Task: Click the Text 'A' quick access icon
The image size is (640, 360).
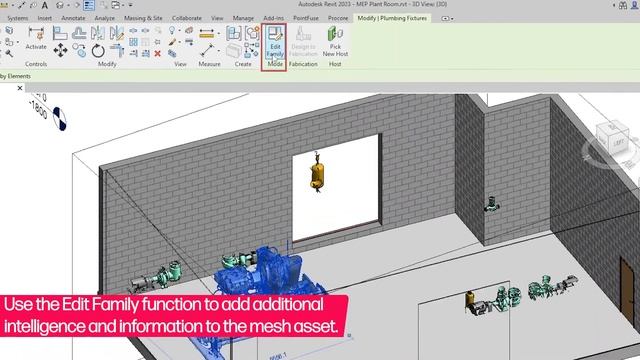Action: point(45,5)
